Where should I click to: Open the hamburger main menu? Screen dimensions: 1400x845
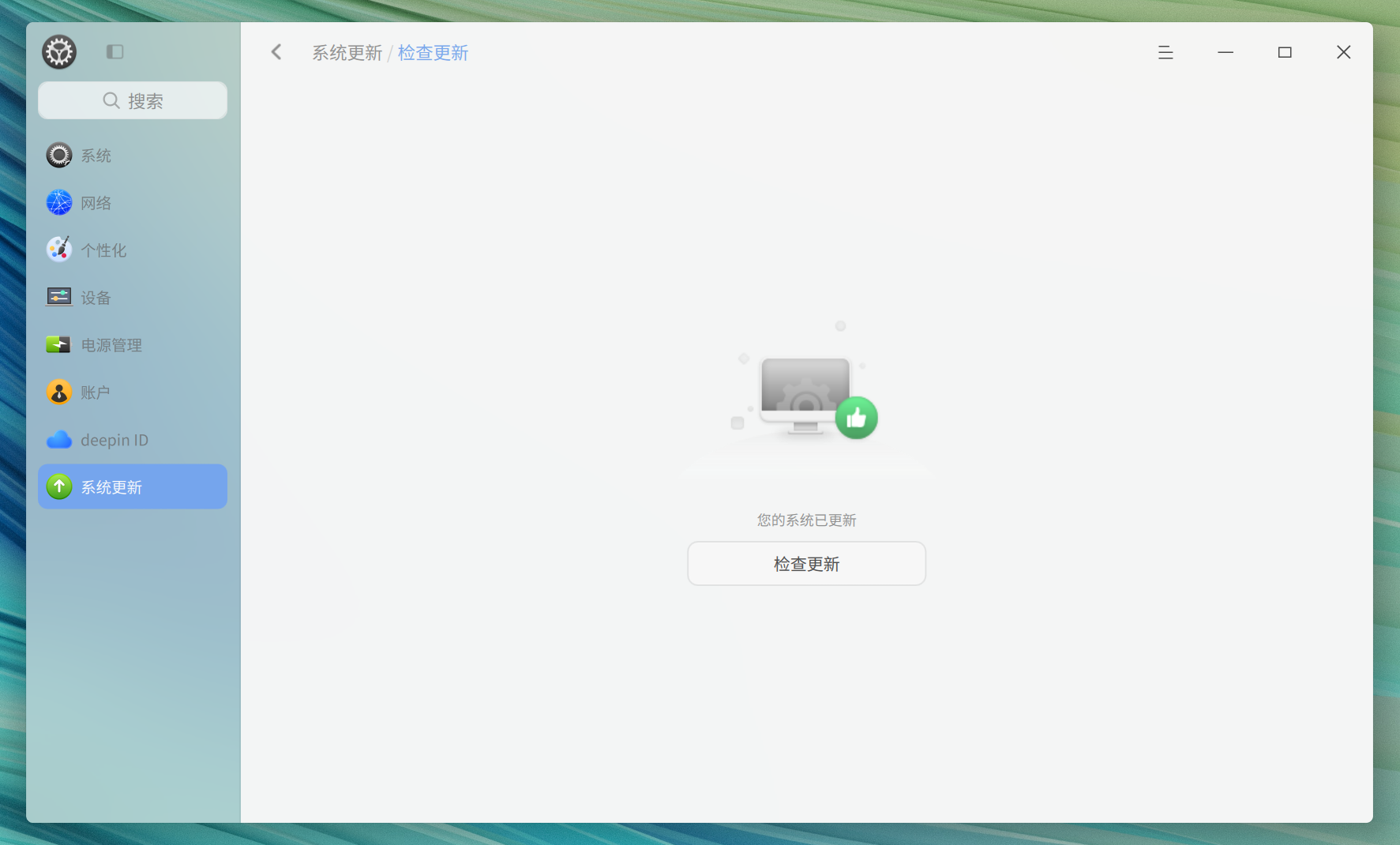coord(1165,53)
